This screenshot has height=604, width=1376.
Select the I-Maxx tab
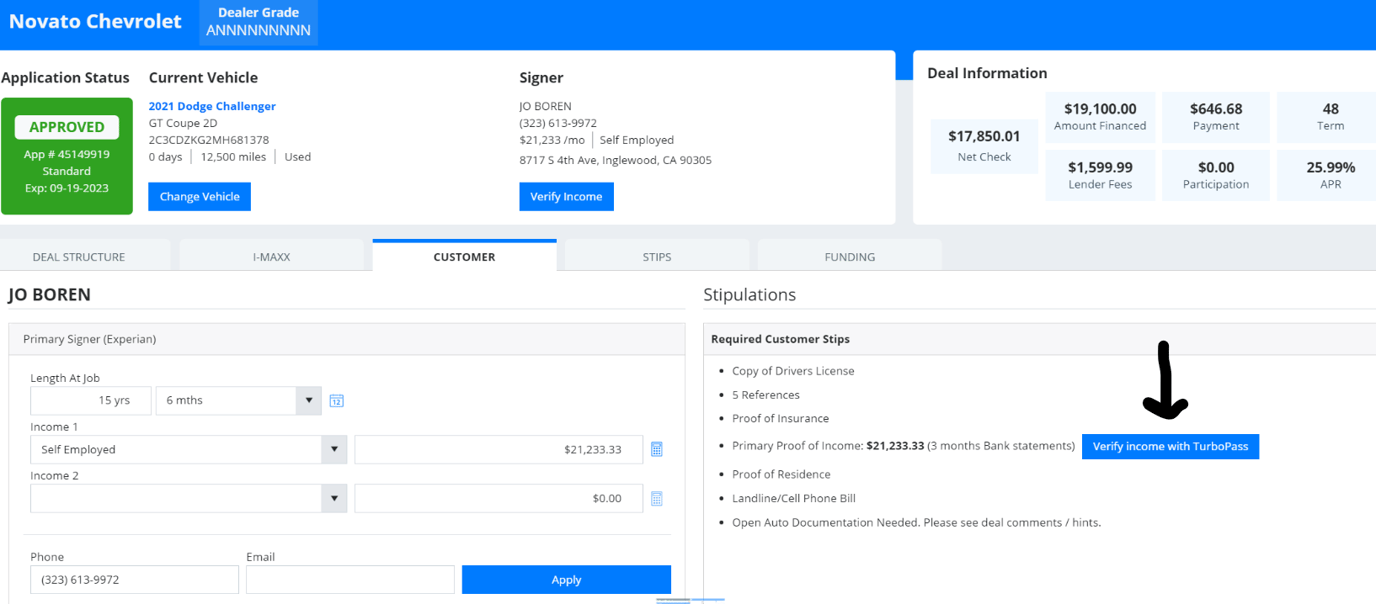(272, 255)
